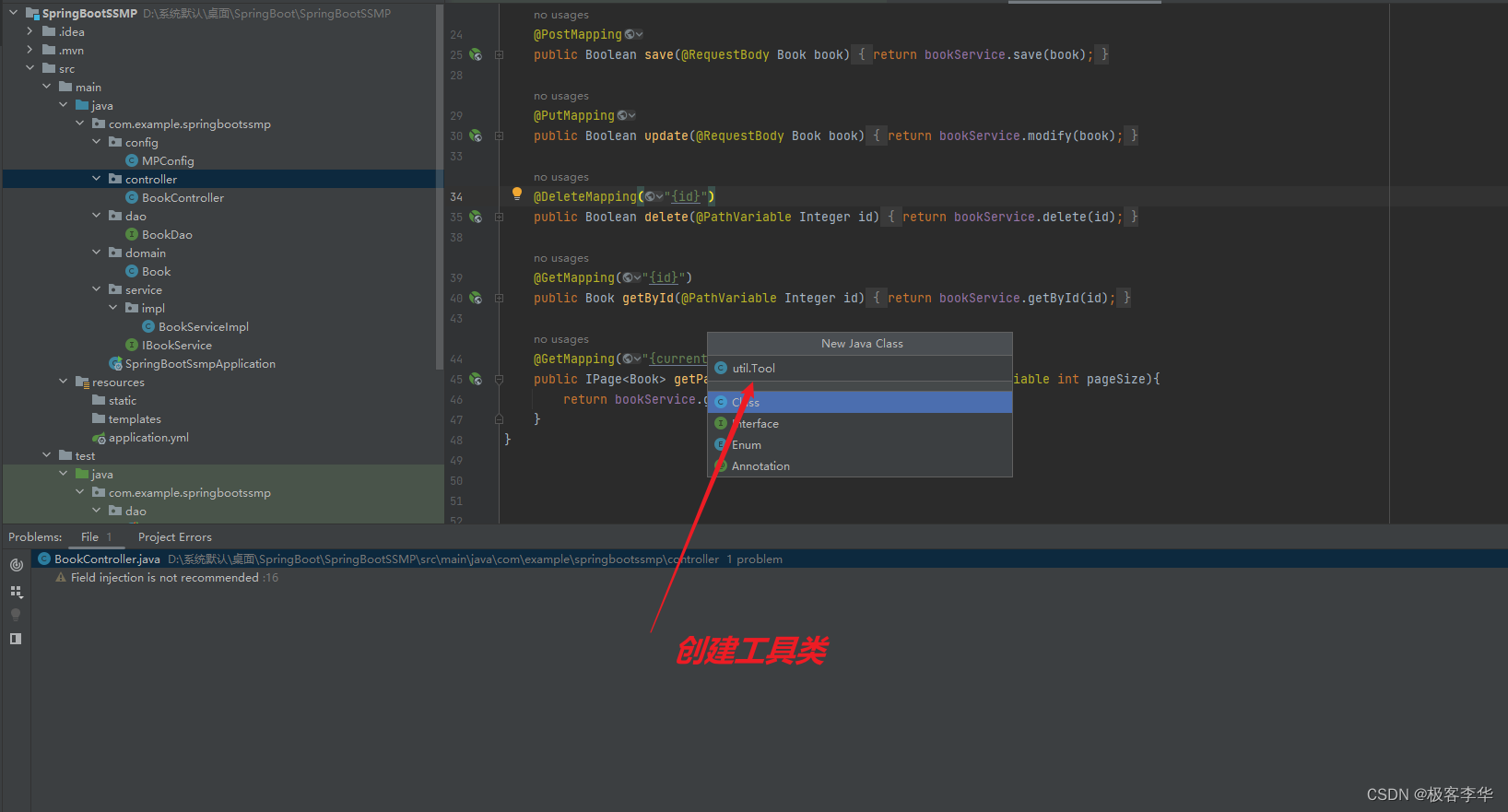
Task: Collapse the service package
Action: pos(96,289)
